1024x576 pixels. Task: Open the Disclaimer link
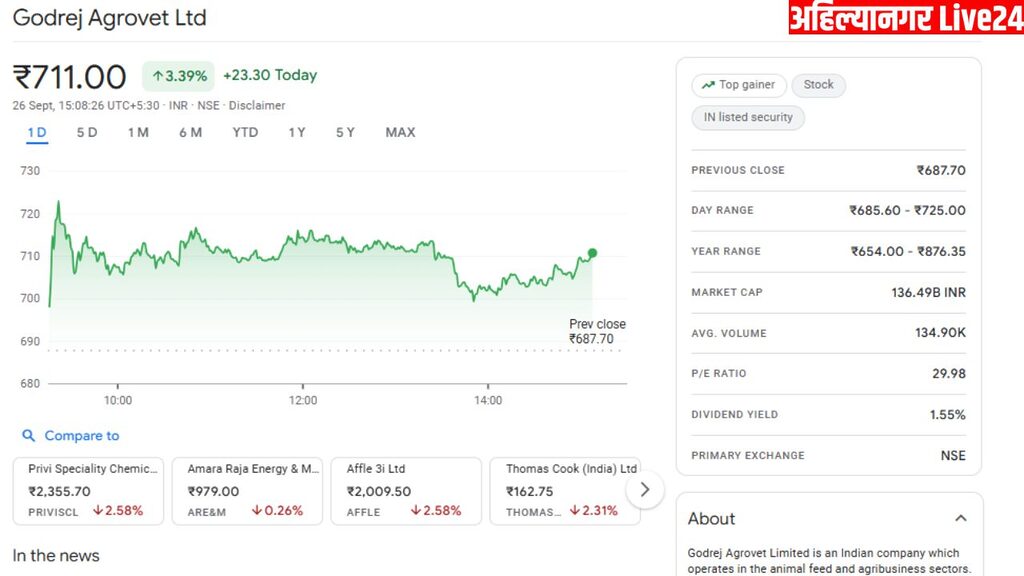pos(257,106)
